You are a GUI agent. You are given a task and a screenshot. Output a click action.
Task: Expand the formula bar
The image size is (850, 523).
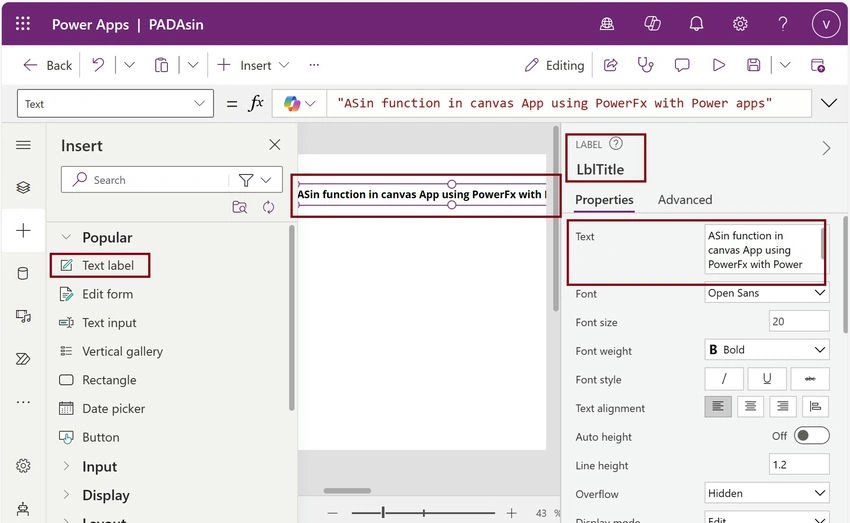829,103
